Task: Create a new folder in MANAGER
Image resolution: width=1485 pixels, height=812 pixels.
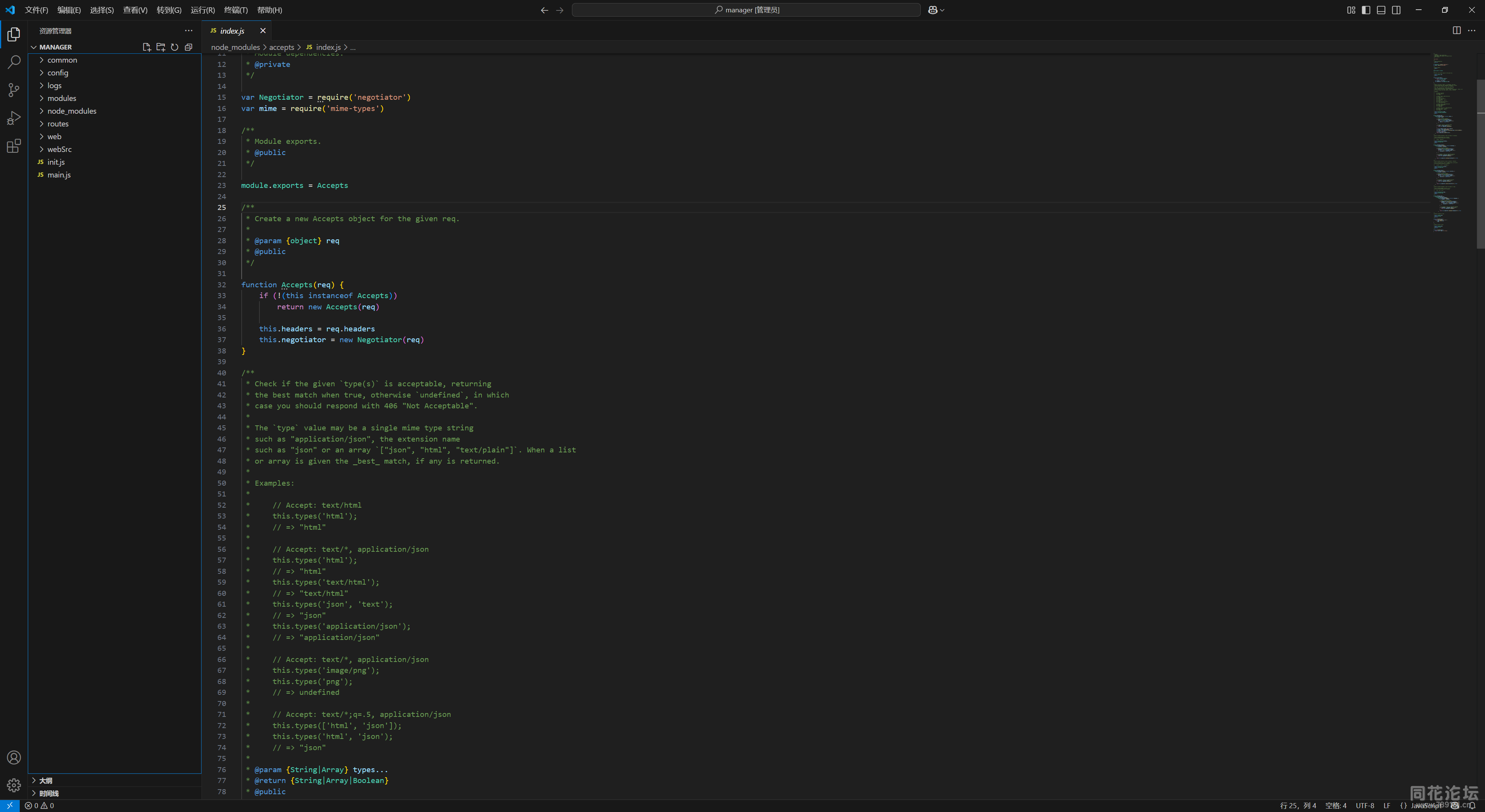Action: click(x=160, y=47)
